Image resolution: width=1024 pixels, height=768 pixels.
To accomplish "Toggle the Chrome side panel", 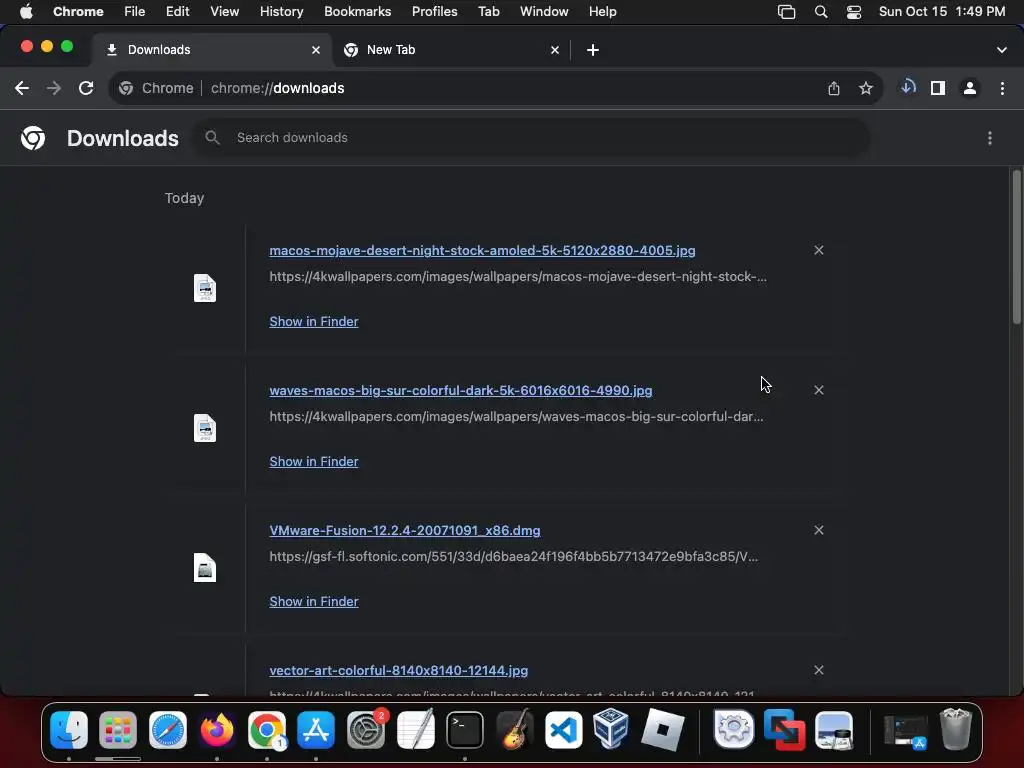I will coord(938,88).
